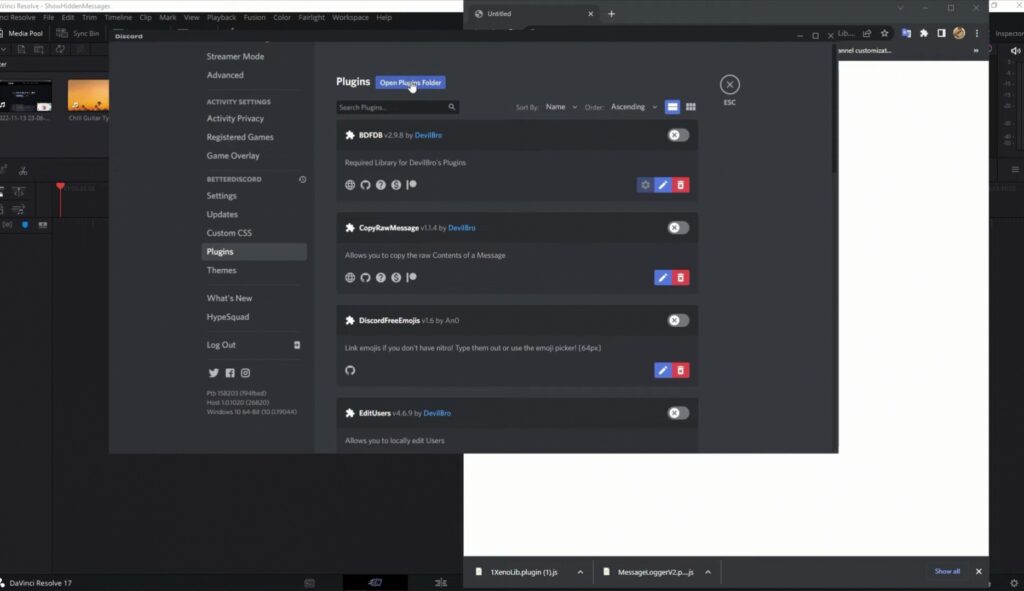Open the Order Ascending dropdown
The width and height of the screenshot is (1024, 591).
point(633,107)
